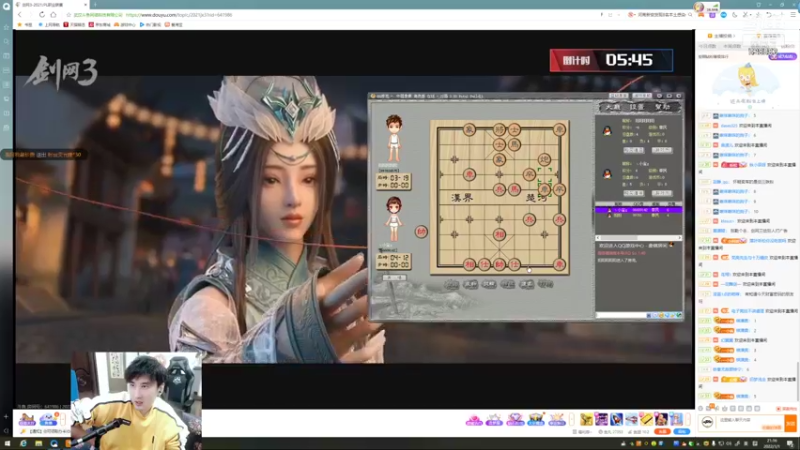The height and width of the screenshot is (450, 800).
Task: Open a new browser tab with plus
Action: pos(95,5)
